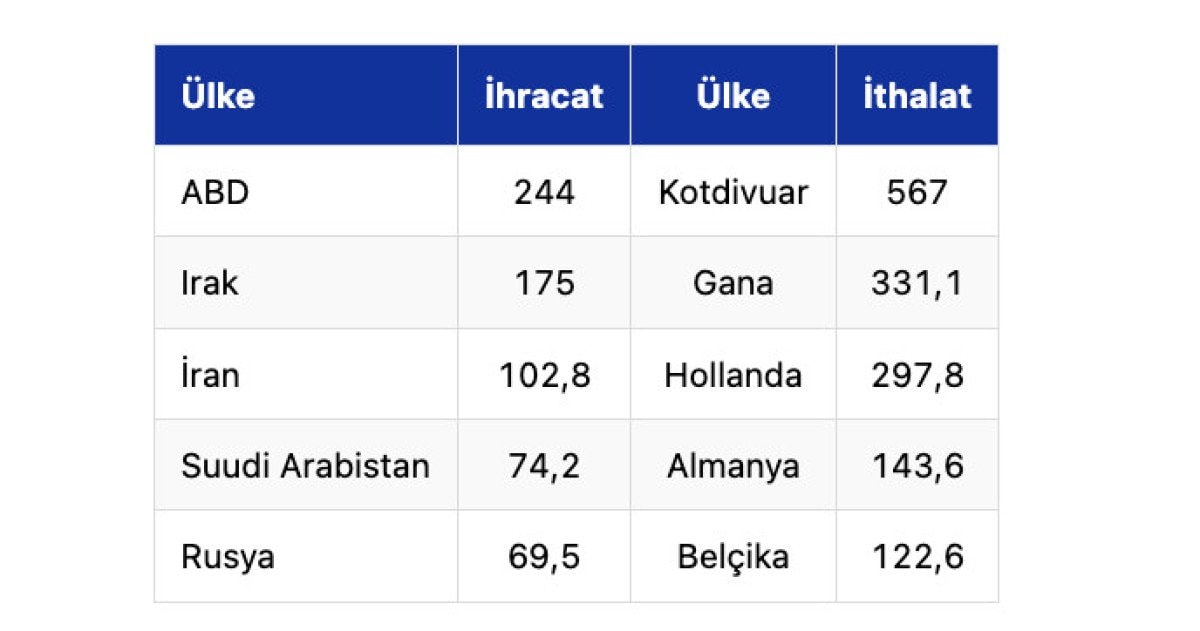The image size is (1200, 631).
Task: Click the Kotdivuar country cell
Action: click(x=733, y=192)
